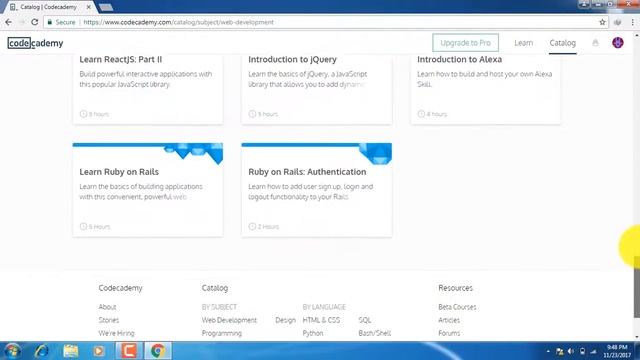This screenshot has width=640, height=360.
Task: Open Design footer link
Action: click(x=285, y=320)
